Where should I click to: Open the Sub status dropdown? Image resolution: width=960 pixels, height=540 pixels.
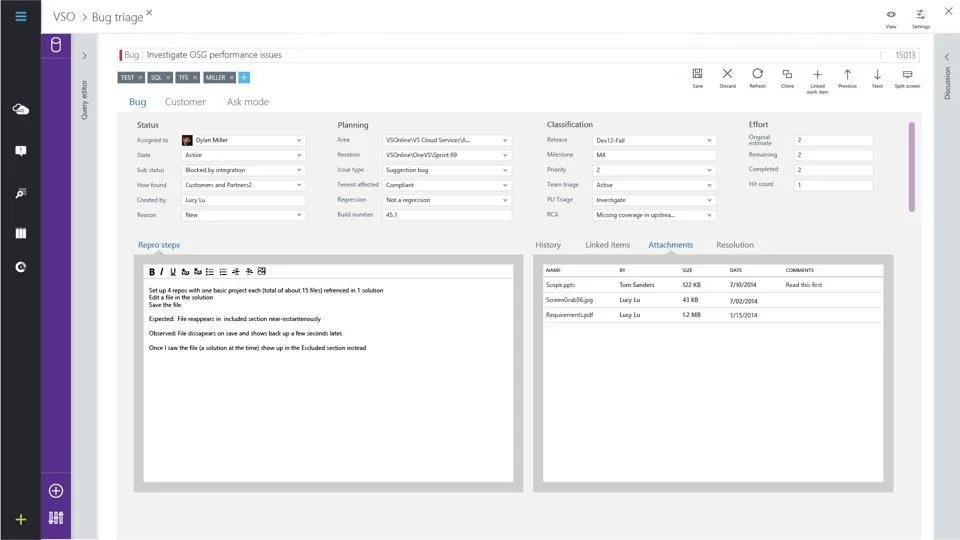243,170
